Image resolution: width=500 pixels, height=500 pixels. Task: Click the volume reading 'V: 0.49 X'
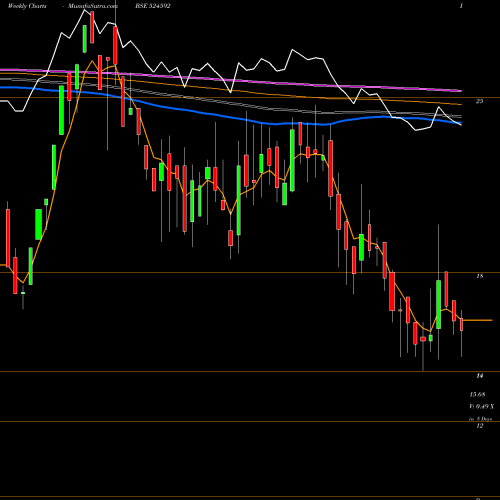coord(482,407)
